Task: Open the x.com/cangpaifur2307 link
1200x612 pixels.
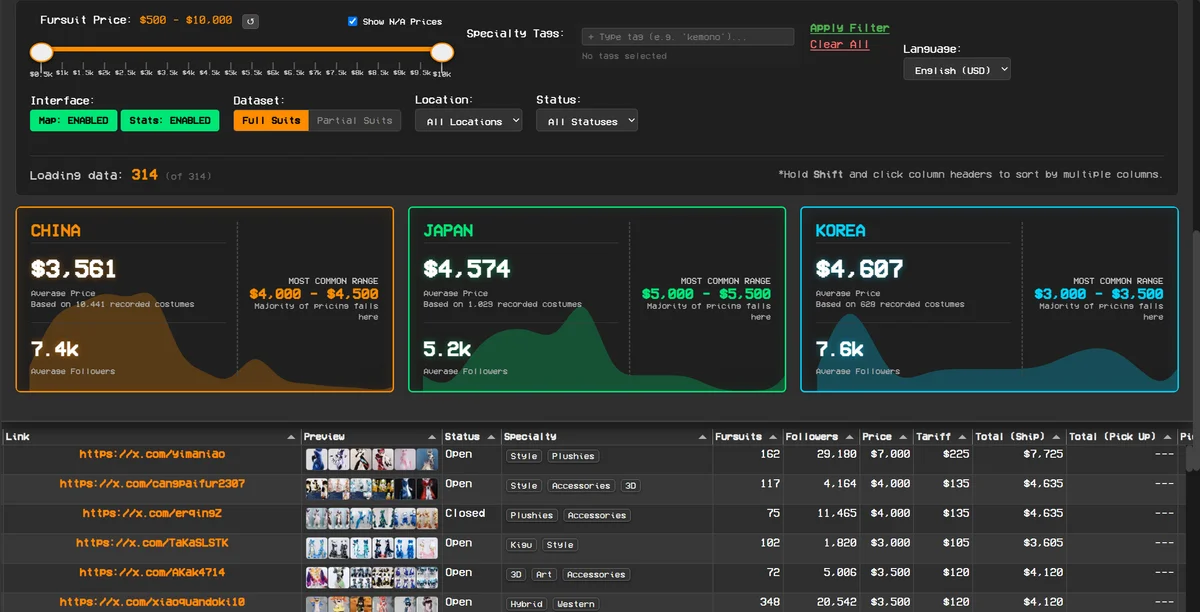Action: (x=152, y=484)
